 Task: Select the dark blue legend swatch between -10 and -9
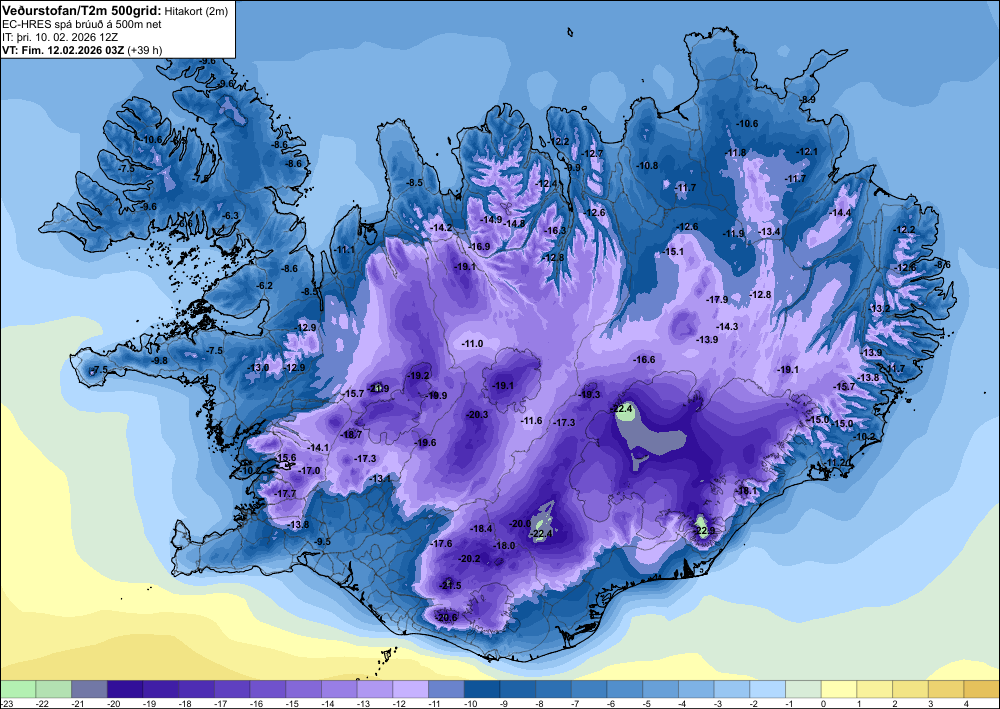(482, 689)
